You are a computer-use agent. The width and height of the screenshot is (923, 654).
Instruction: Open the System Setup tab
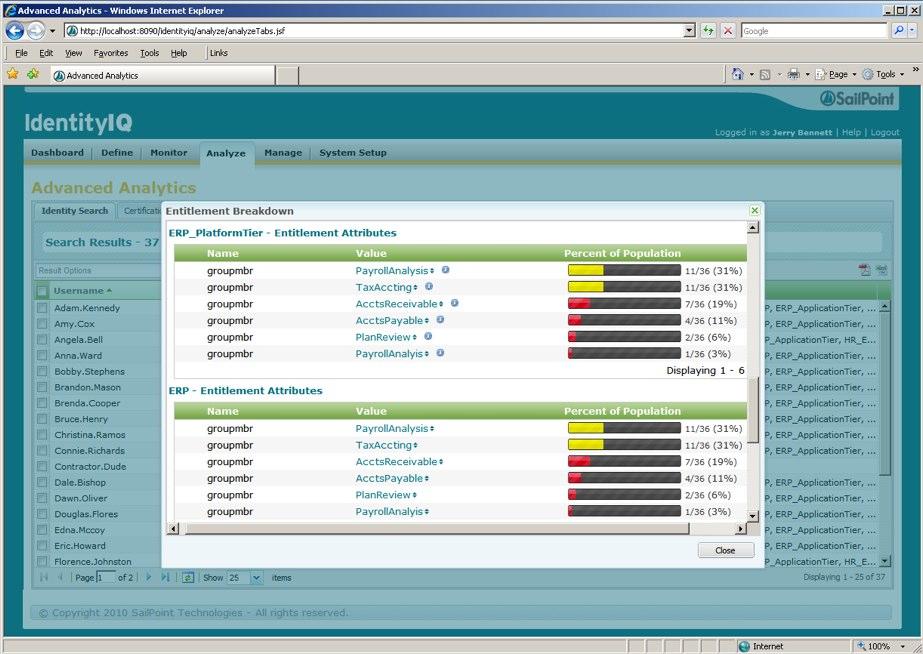[x=353, y=152]
